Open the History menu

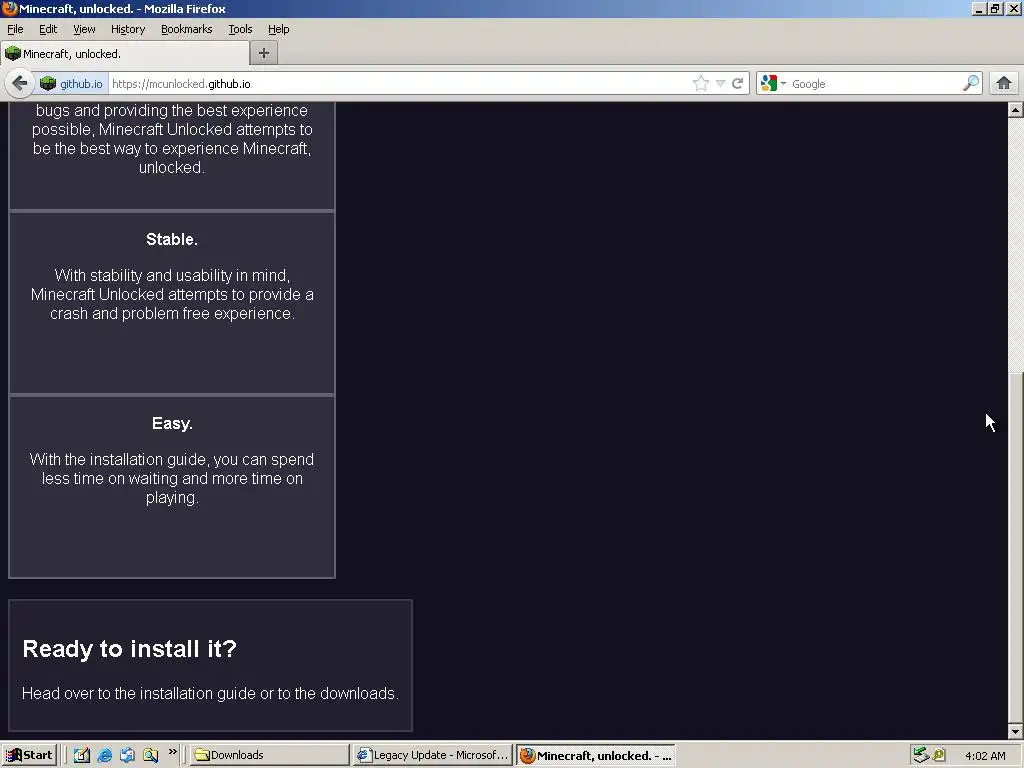tap(127, 29)
